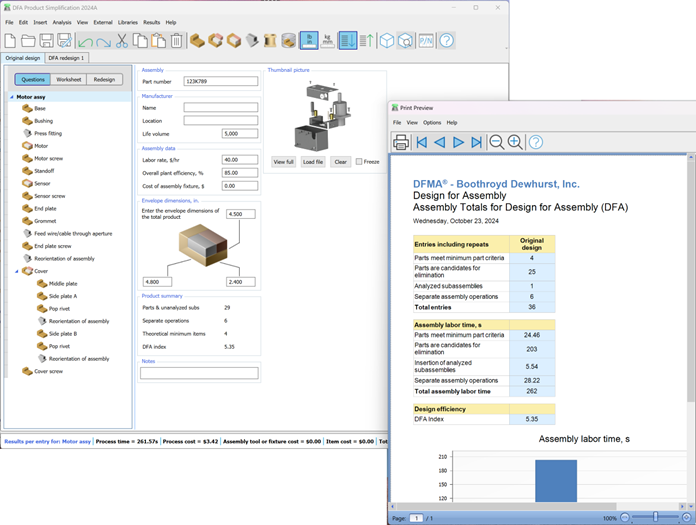Click the Print Preview page number box
Viewport: 696px width, 525px height.
pyautogui.click(x=416, y=518)
